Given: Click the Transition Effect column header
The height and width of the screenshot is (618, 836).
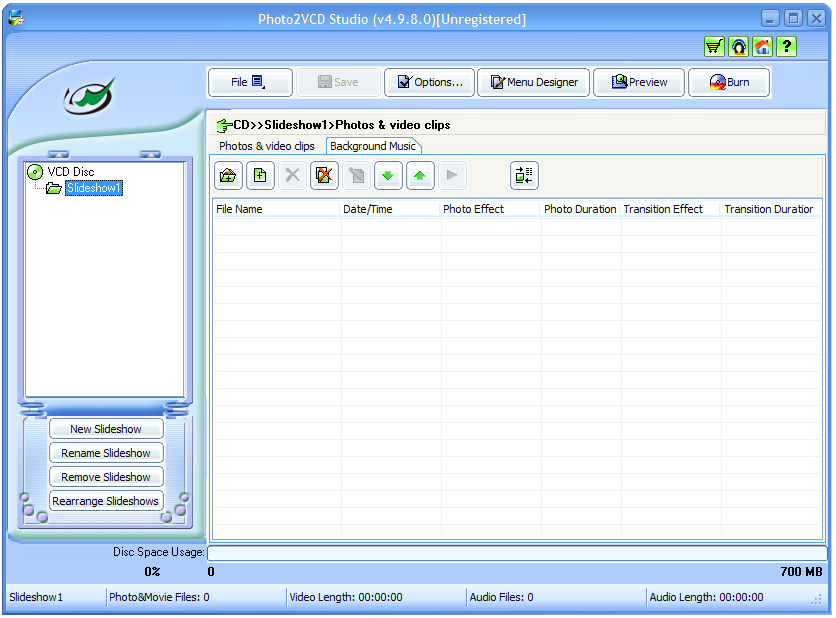Looking at the screenshot, I should pyautogui.click(x=663, y=209).
